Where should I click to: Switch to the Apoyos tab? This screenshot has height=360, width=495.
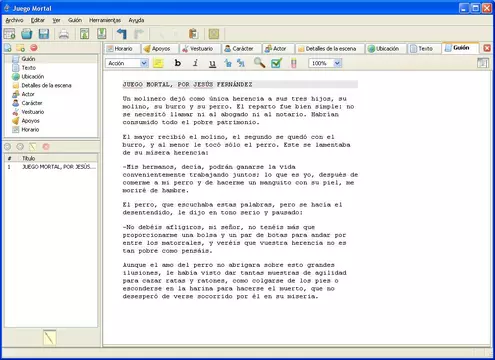pos(159,49)
